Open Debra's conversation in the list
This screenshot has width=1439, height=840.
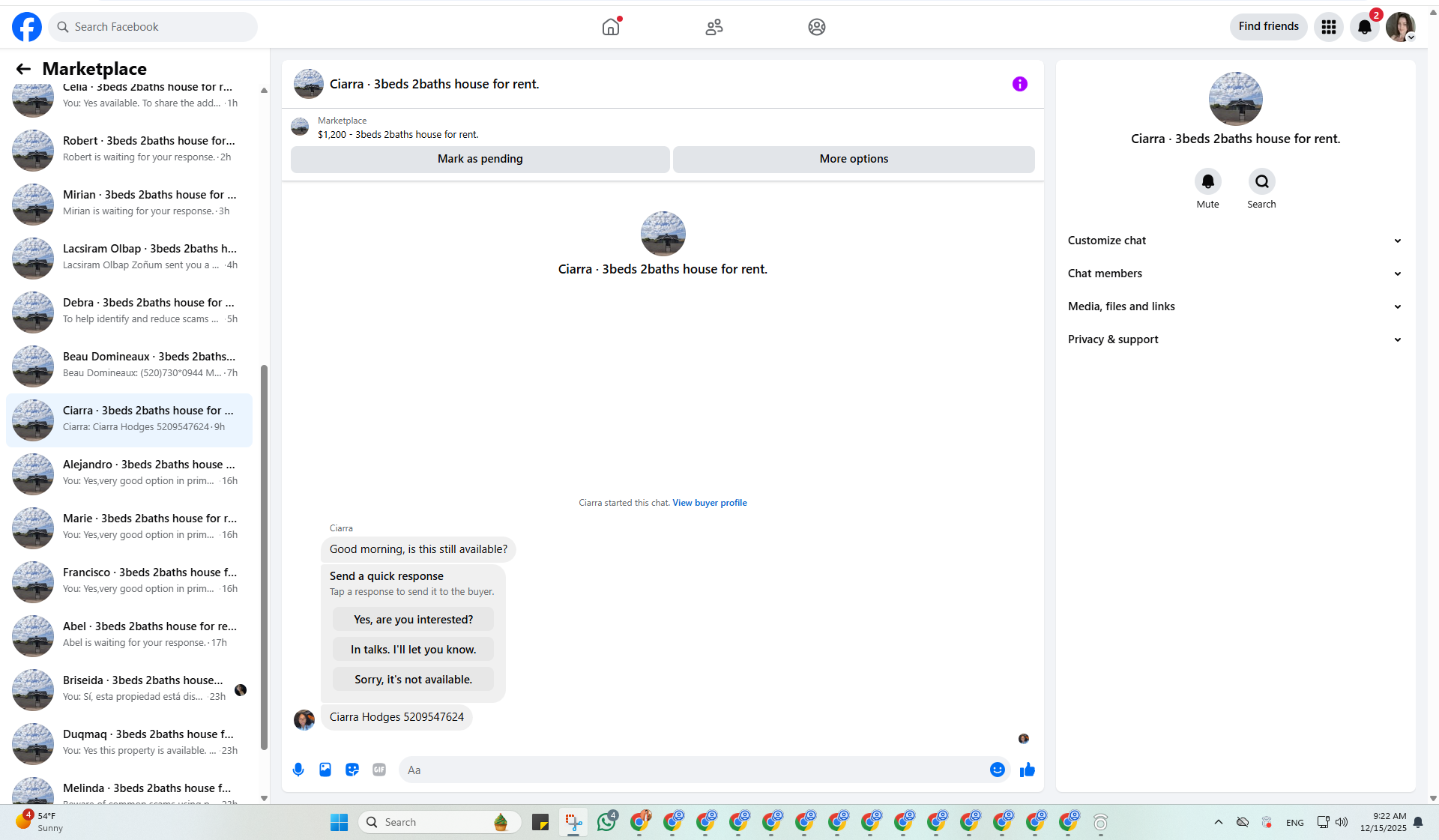(x=129, y=311)
